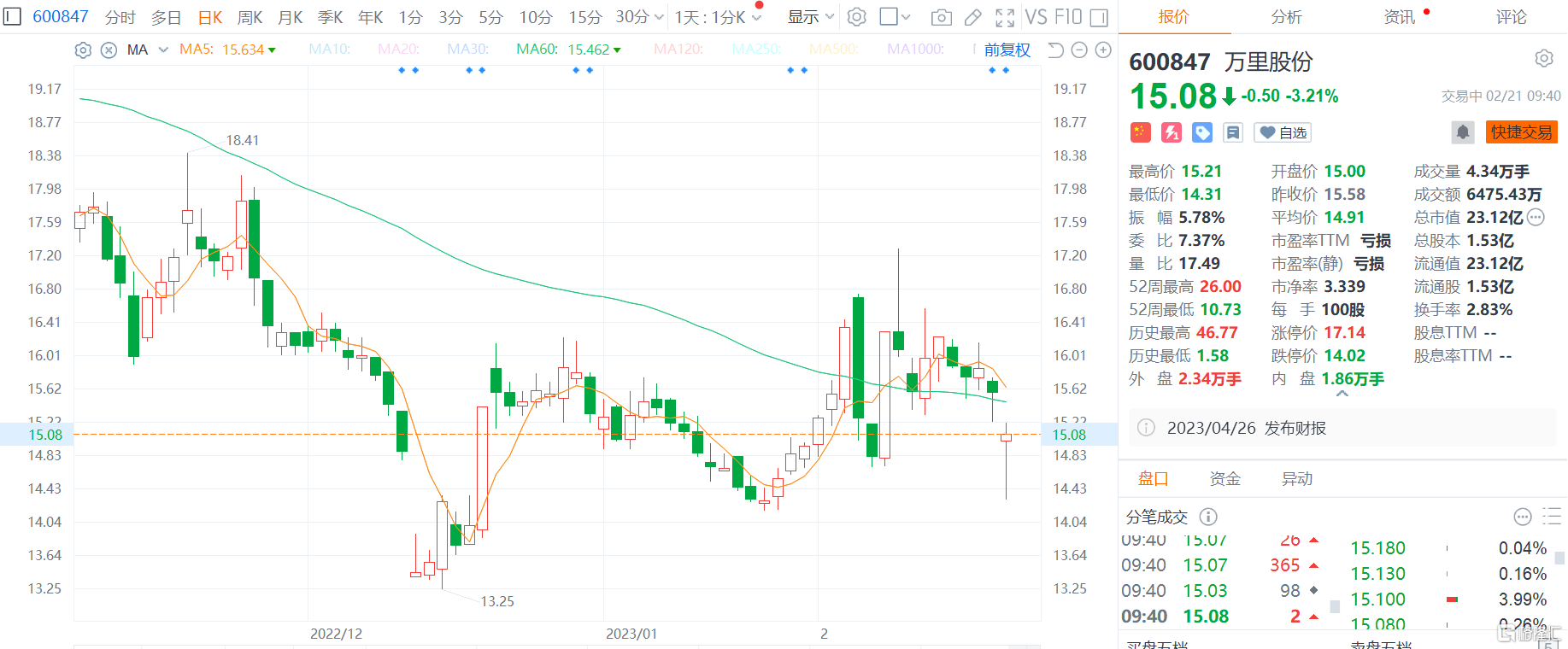Toggle MA10 line visibility
Image resolution: width=1568 pixels, height=649 pixels.
tap(330, 50)
